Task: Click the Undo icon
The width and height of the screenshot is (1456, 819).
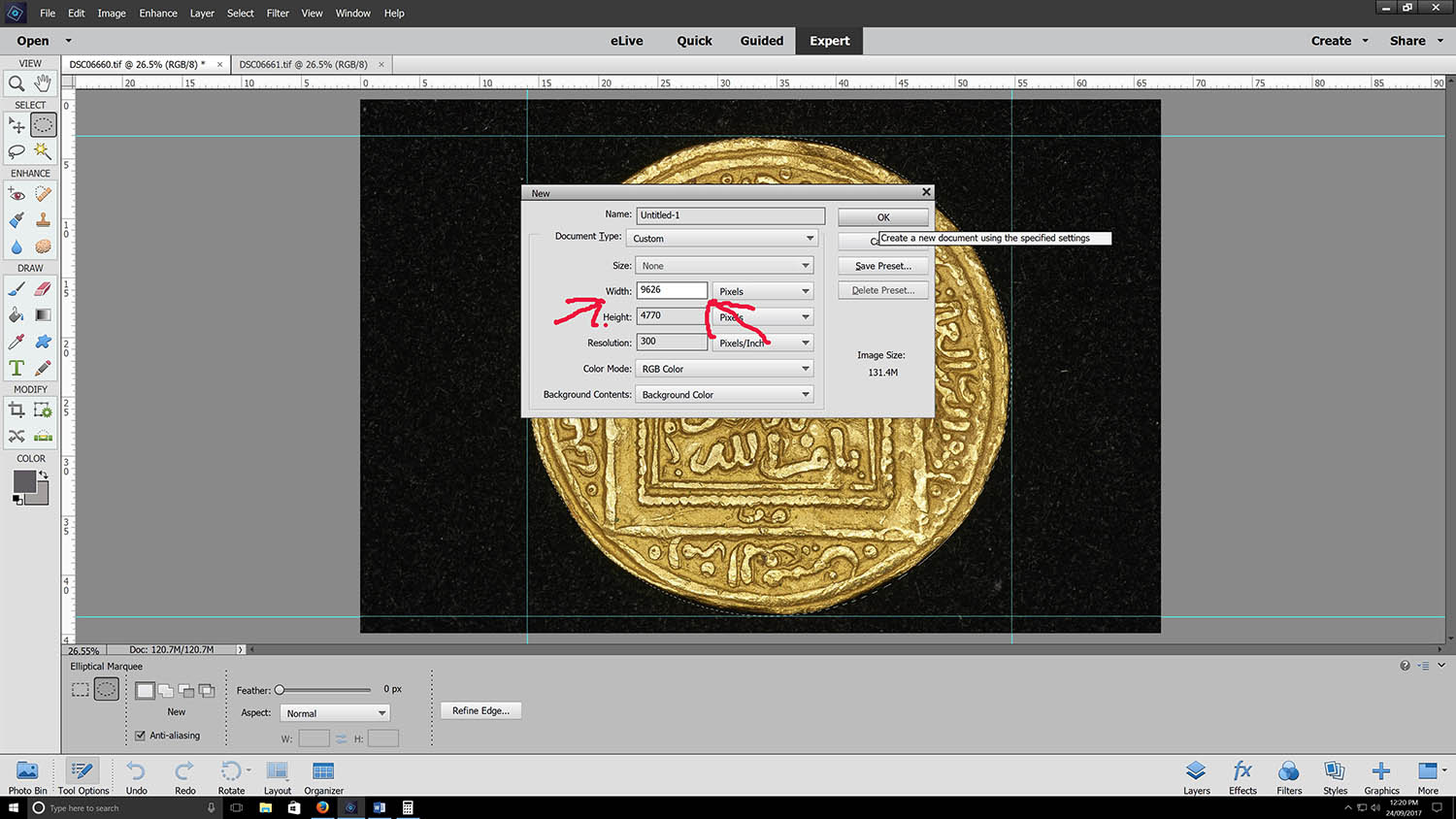Action: (x=136, y=770)
